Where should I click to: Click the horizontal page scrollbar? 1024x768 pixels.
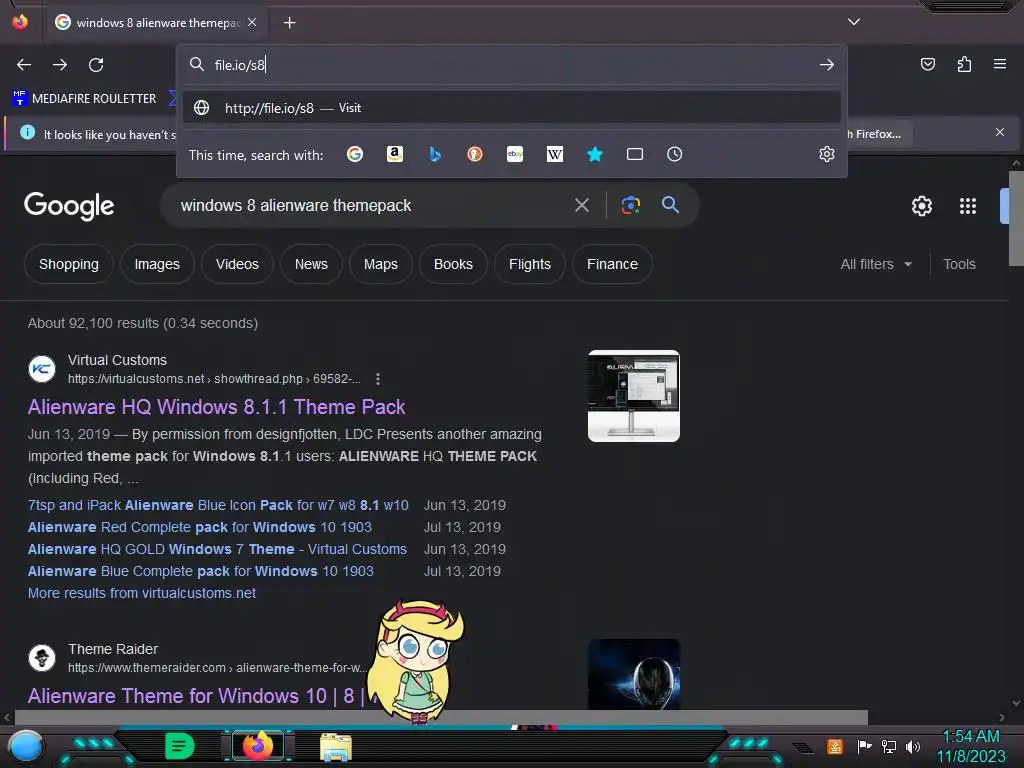coord(441,717)
